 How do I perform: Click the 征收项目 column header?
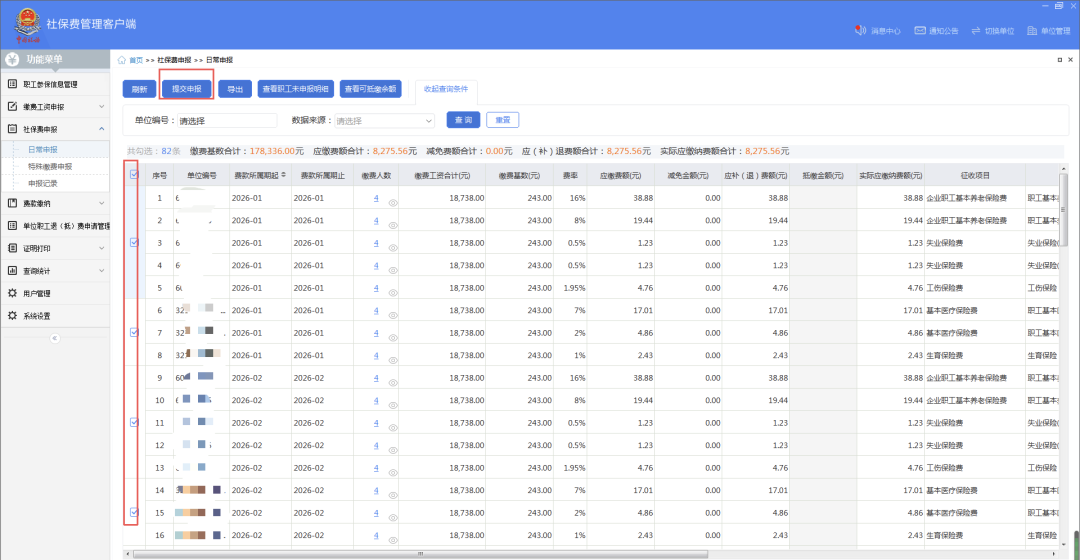975,175
